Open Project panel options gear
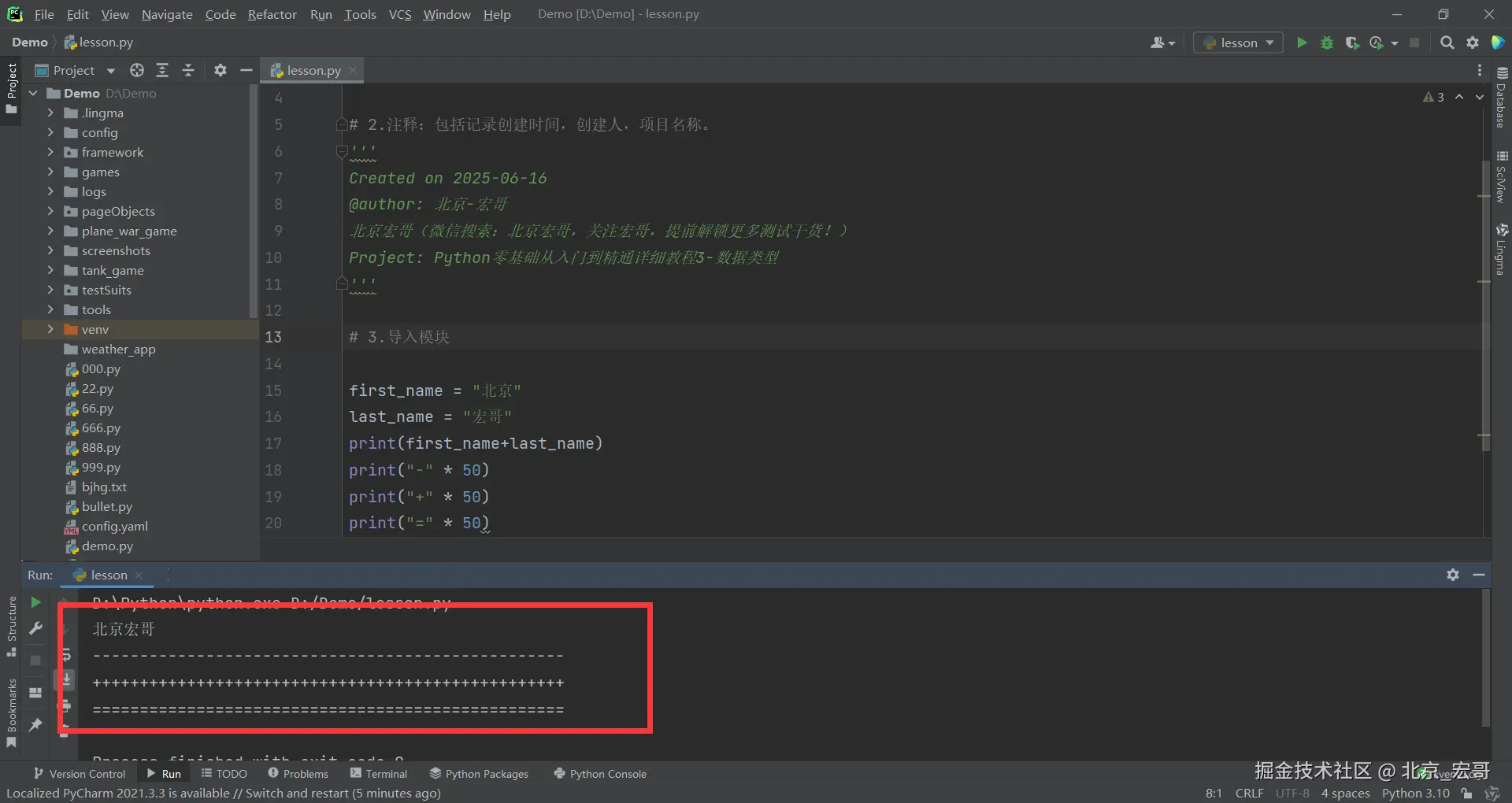1512x803 pixels. coord(220,70)
